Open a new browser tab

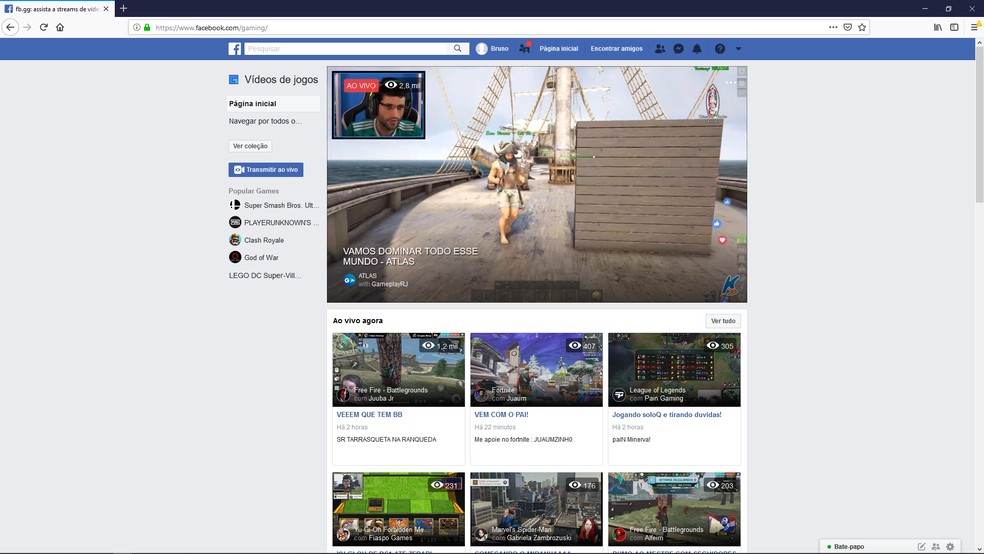(x=124, y=8)
